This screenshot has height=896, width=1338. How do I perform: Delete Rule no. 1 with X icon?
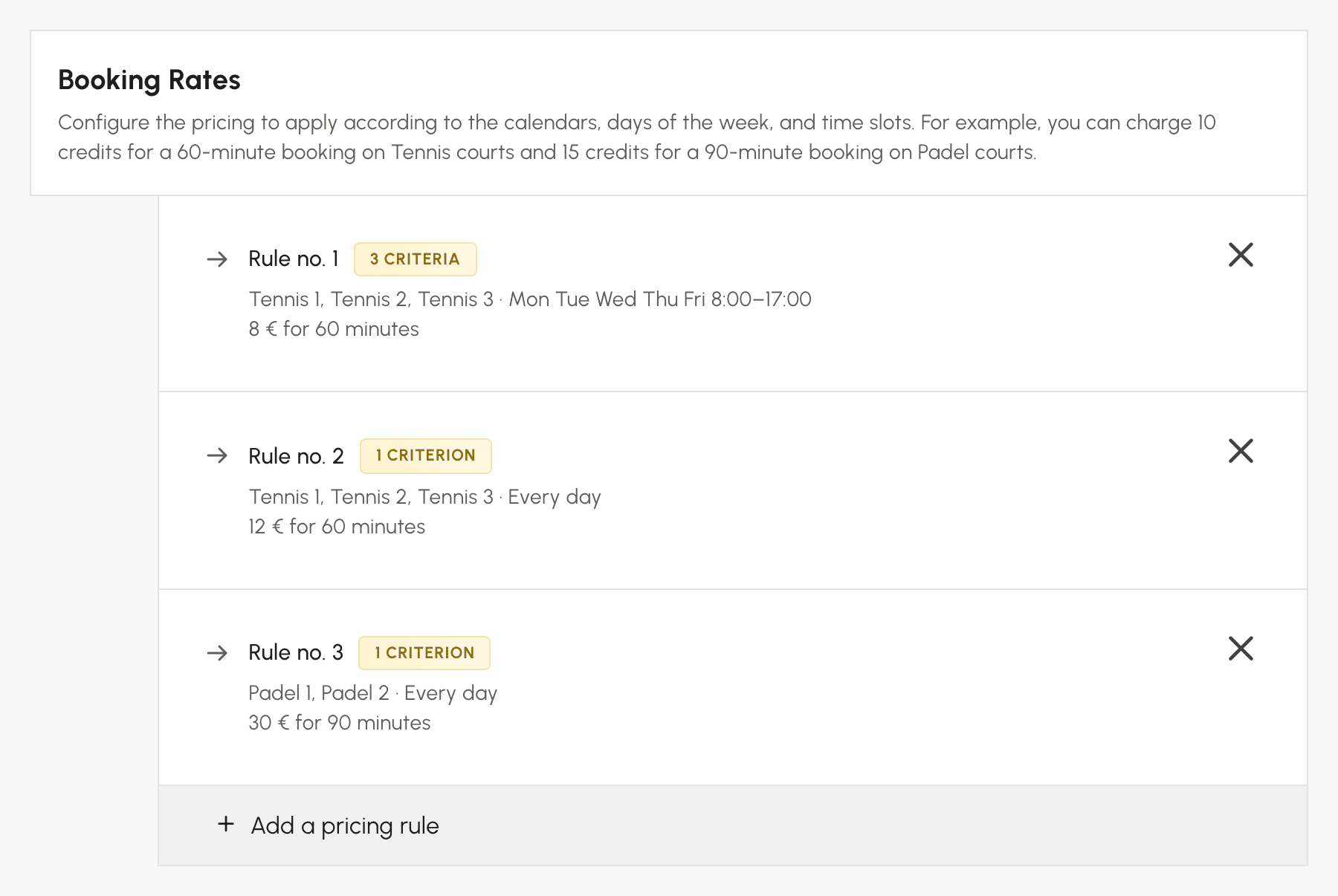(1241, 255)
